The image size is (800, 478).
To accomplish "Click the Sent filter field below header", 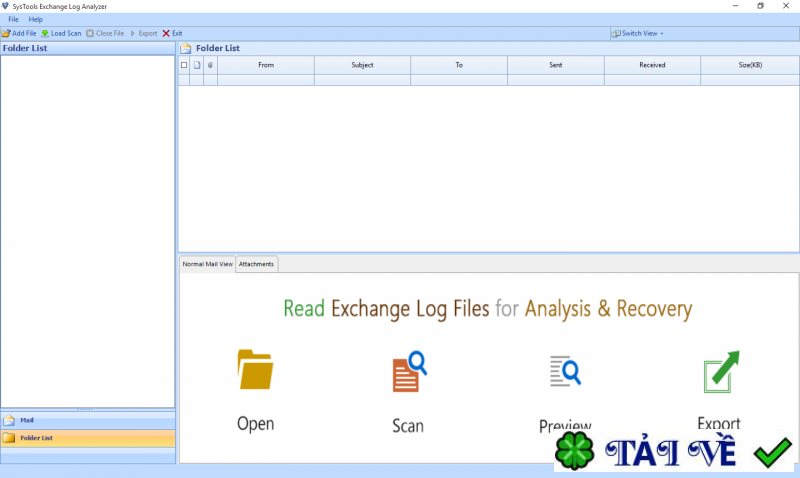I will (x=556, y=80).
